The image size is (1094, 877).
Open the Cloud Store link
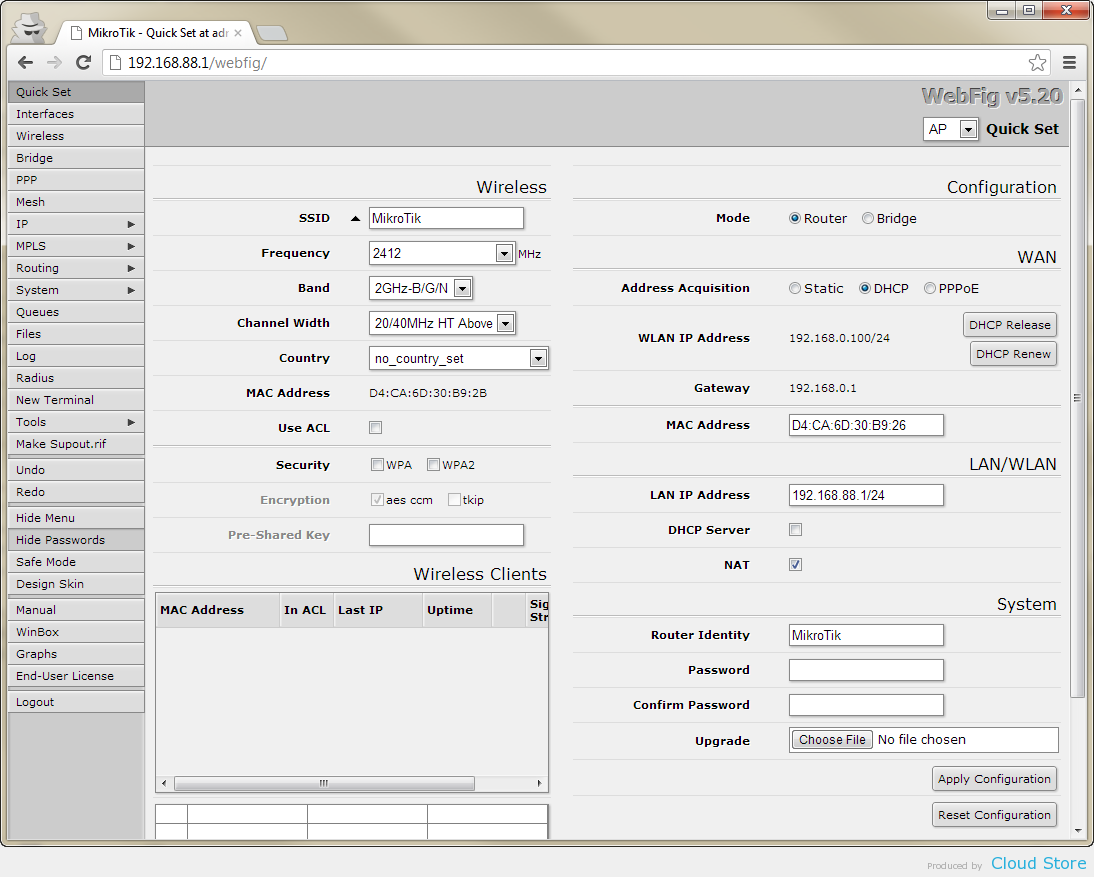coord(1038,863)
